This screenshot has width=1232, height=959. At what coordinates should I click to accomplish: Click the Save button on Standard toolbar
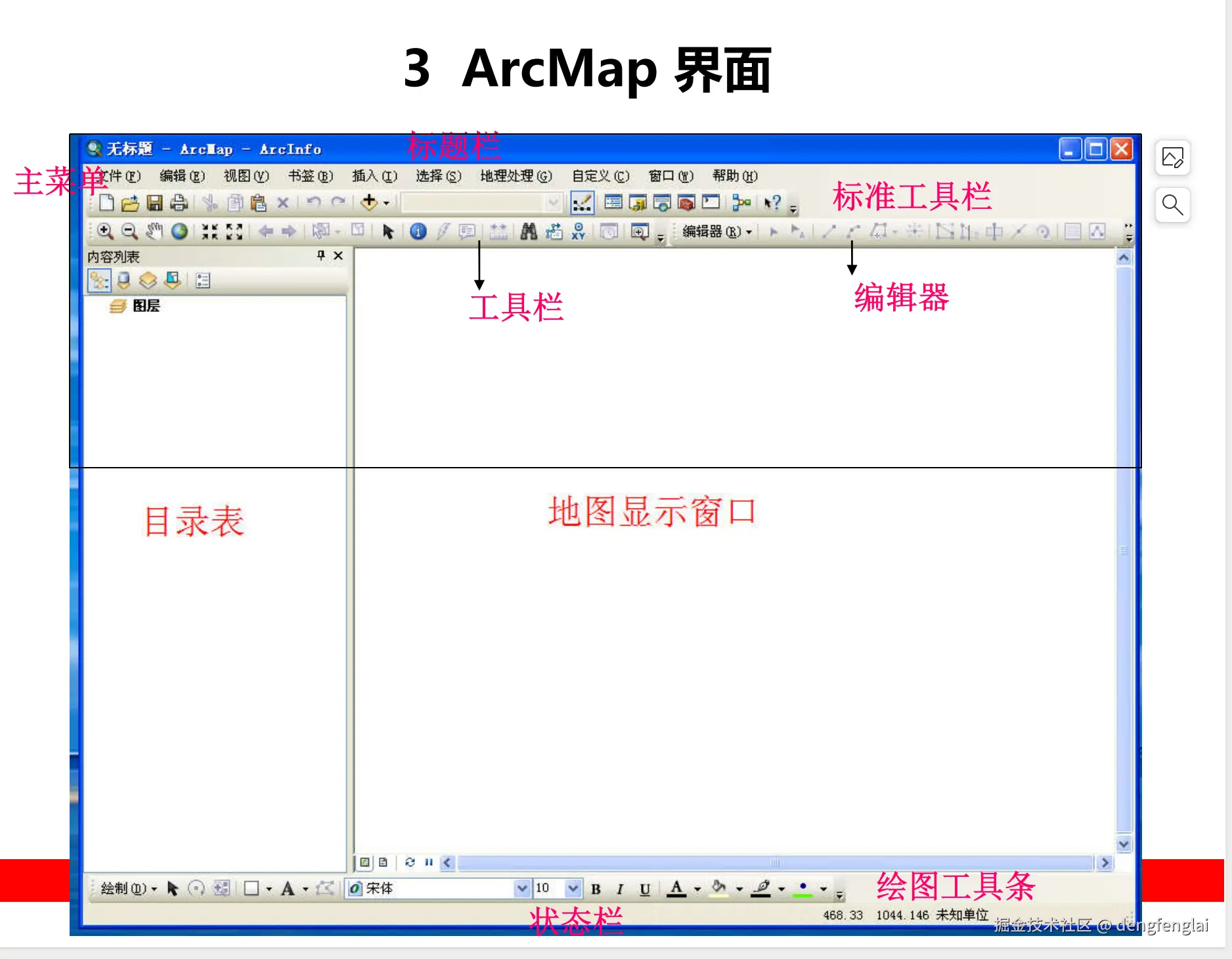154,204
